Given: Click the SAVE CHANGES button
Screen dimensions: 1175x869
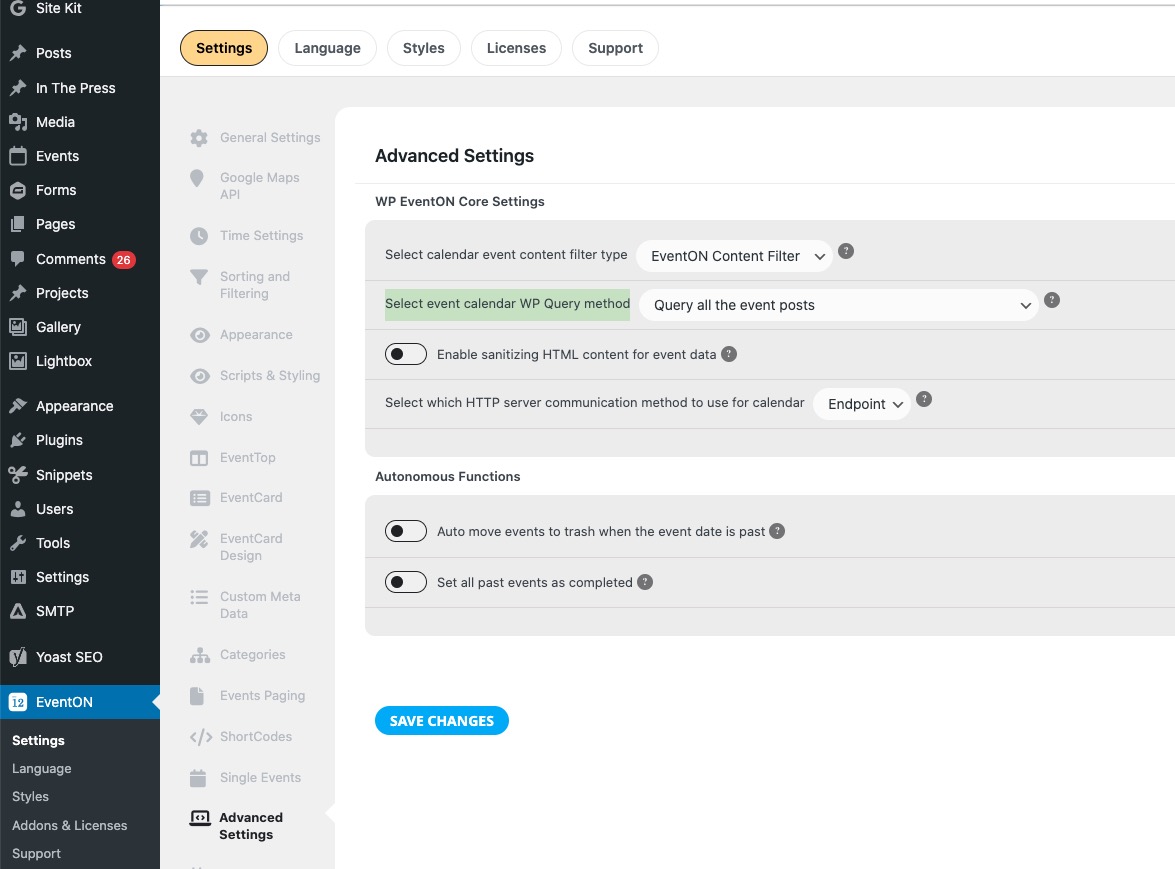Looking at the screenshot, I should pyautogui.click(x=442, y=721).
